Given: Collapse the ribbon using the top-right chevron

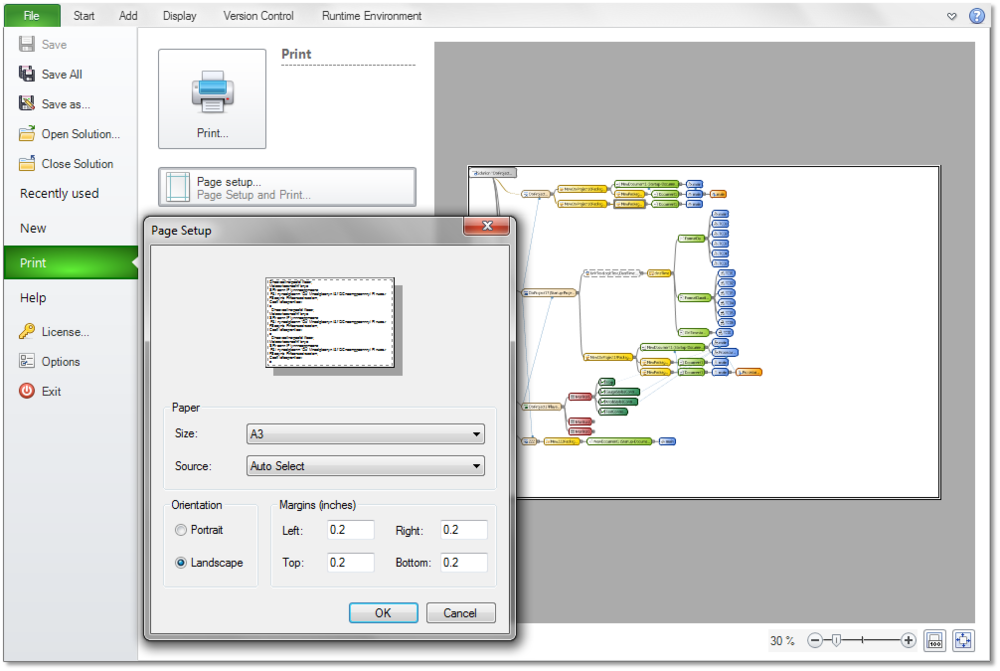Looking at the screenshot, I should click(x=952, y=16).
